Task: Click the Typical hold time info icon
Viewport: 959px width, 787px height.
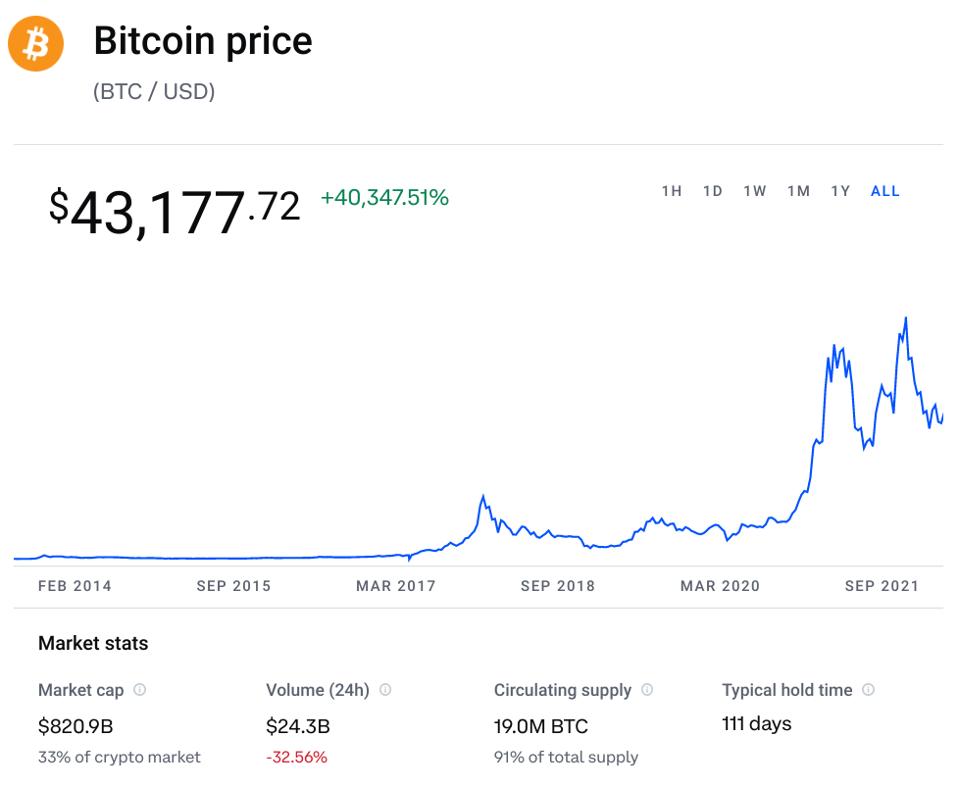Action: tap(868, 690)
